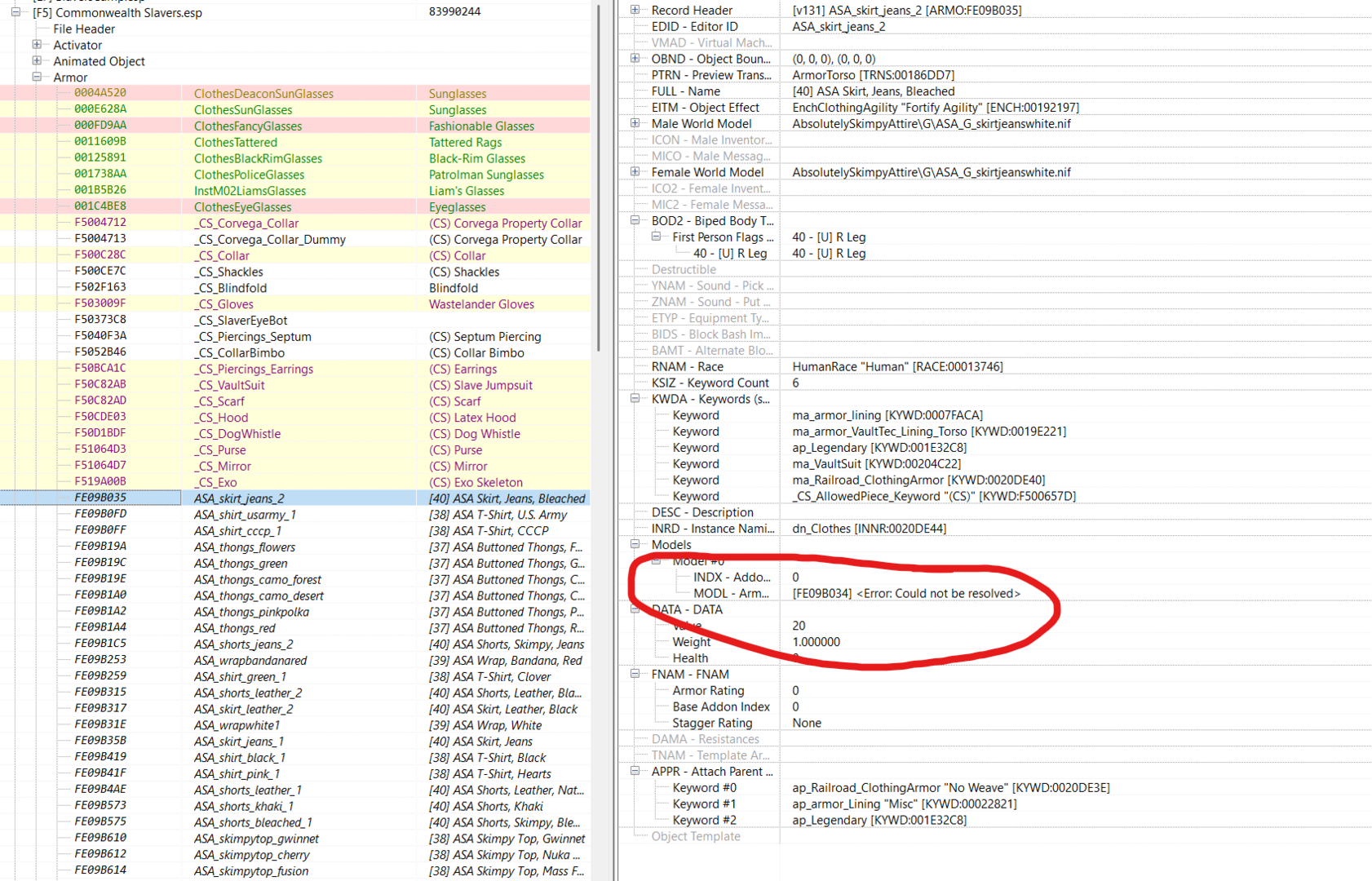Click DESC - Description row
Screen dimensions: 1372x881
coord(994,512)
